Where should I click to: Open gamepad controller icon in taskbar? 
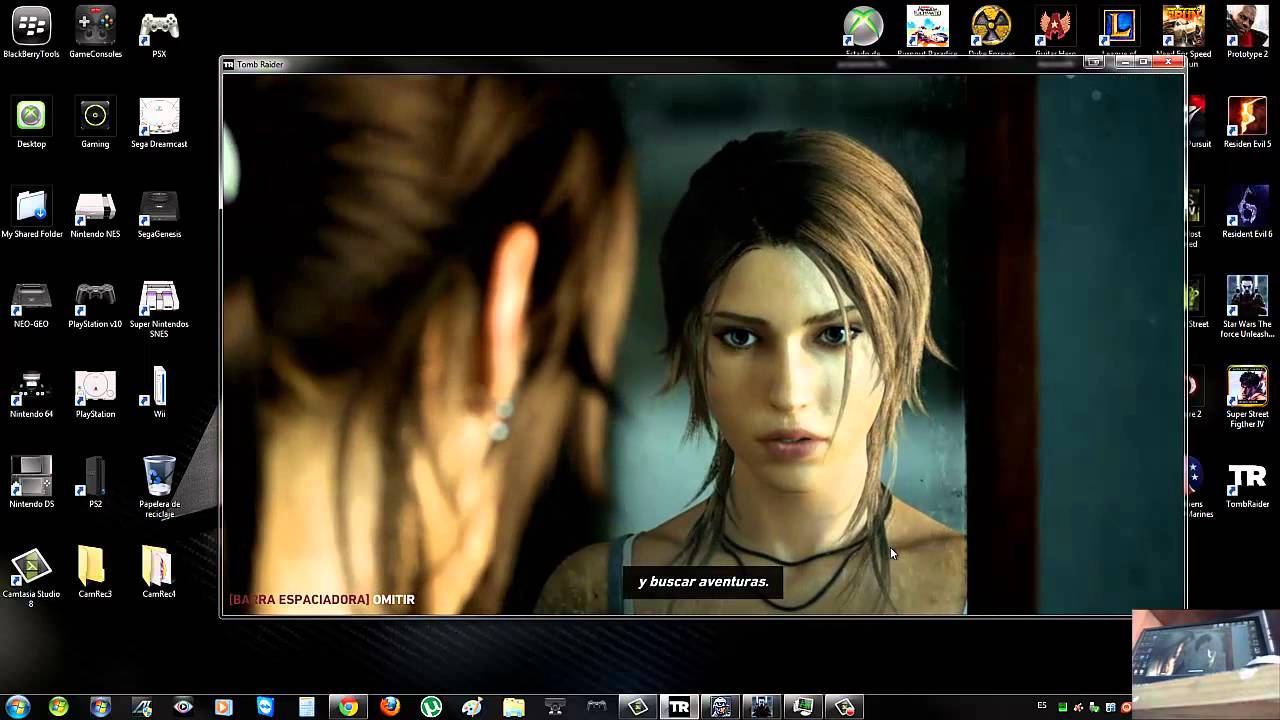click(596, 707)
